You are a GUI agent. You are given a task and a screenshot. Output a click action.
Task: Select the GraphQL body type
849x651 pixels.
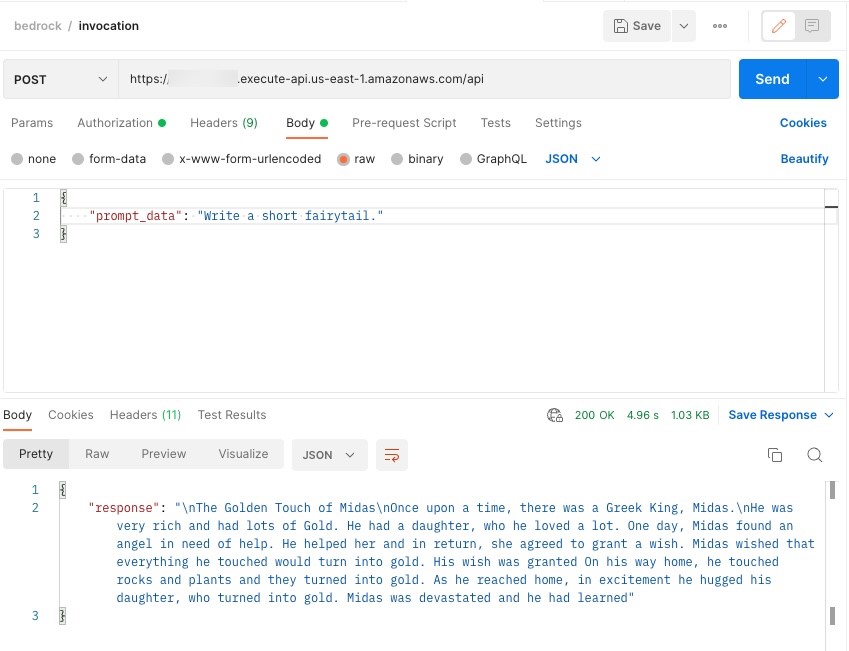click(x=493, y=159)
